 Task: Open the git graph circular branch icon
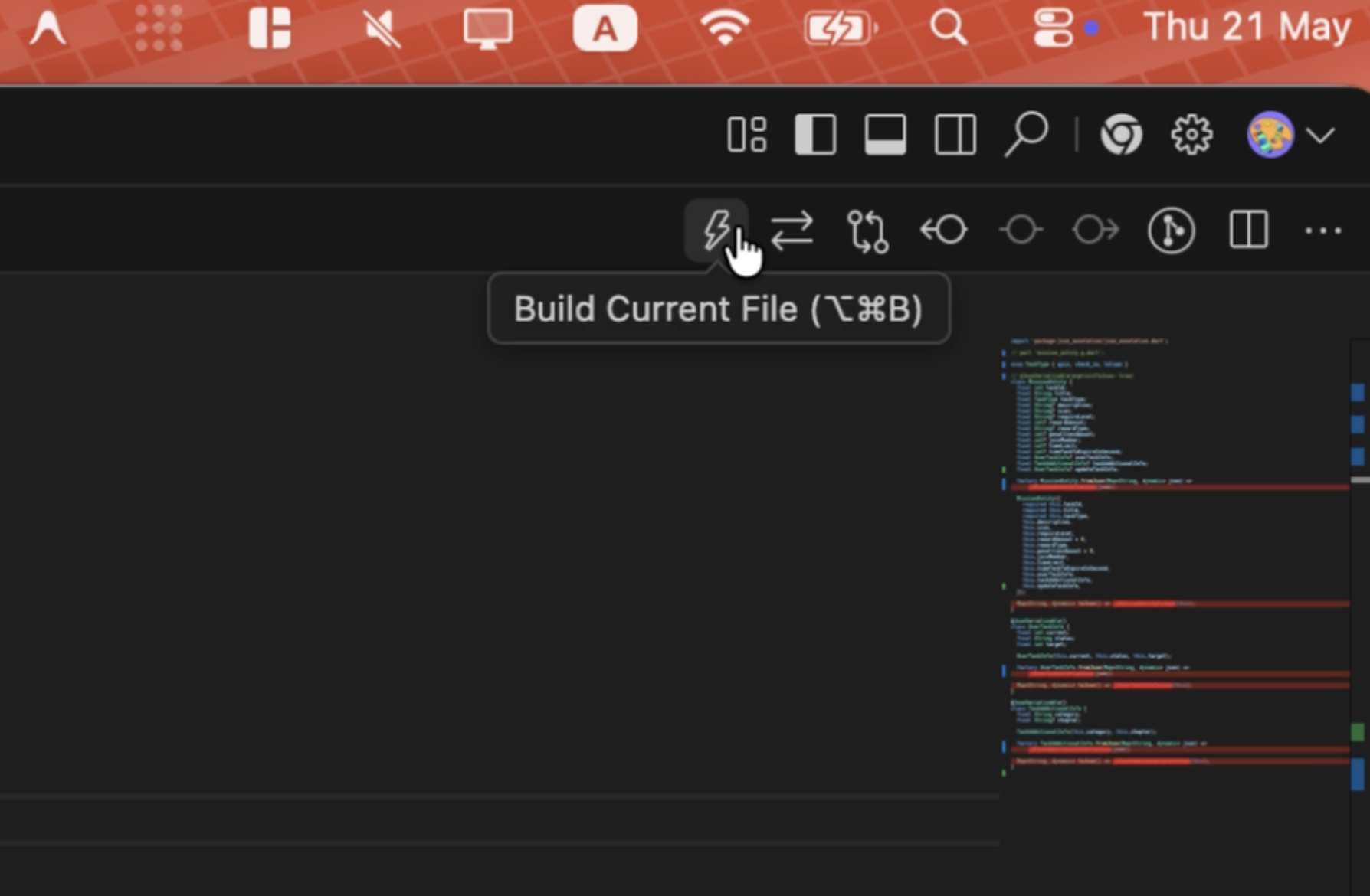tap(1171, 231)
